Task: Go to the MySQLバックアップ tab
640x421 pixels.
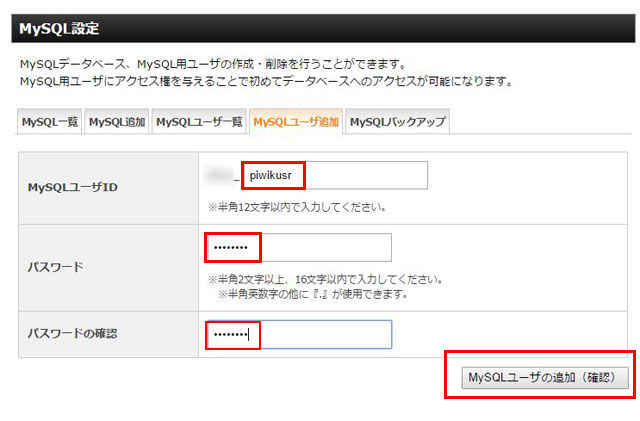Action: click(x=397, y=122)
